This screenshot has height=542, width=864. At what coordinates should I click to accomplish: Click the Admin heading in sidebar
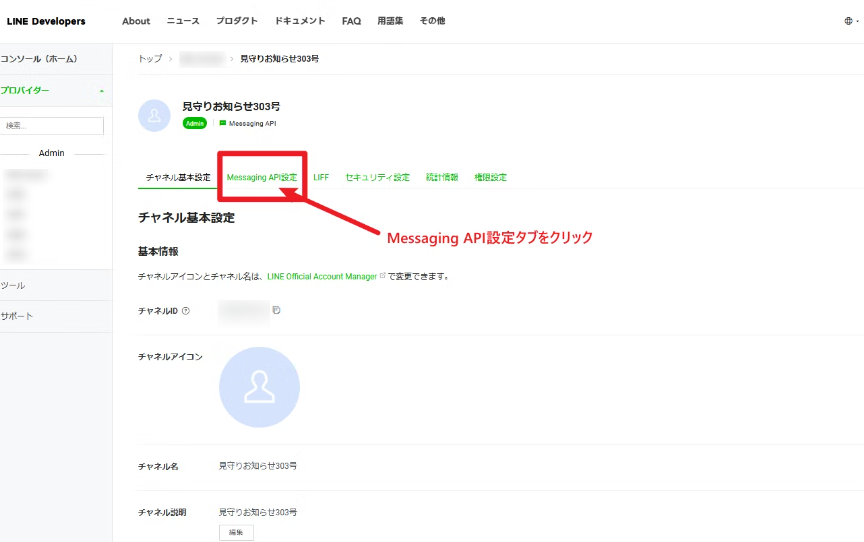(x=51, y=153)
